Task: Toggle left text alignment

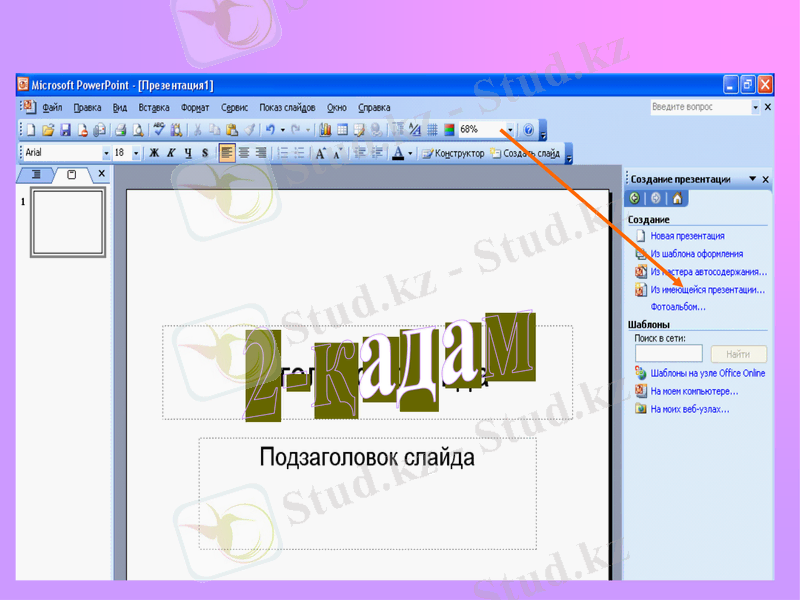Action: pos(227,153)
